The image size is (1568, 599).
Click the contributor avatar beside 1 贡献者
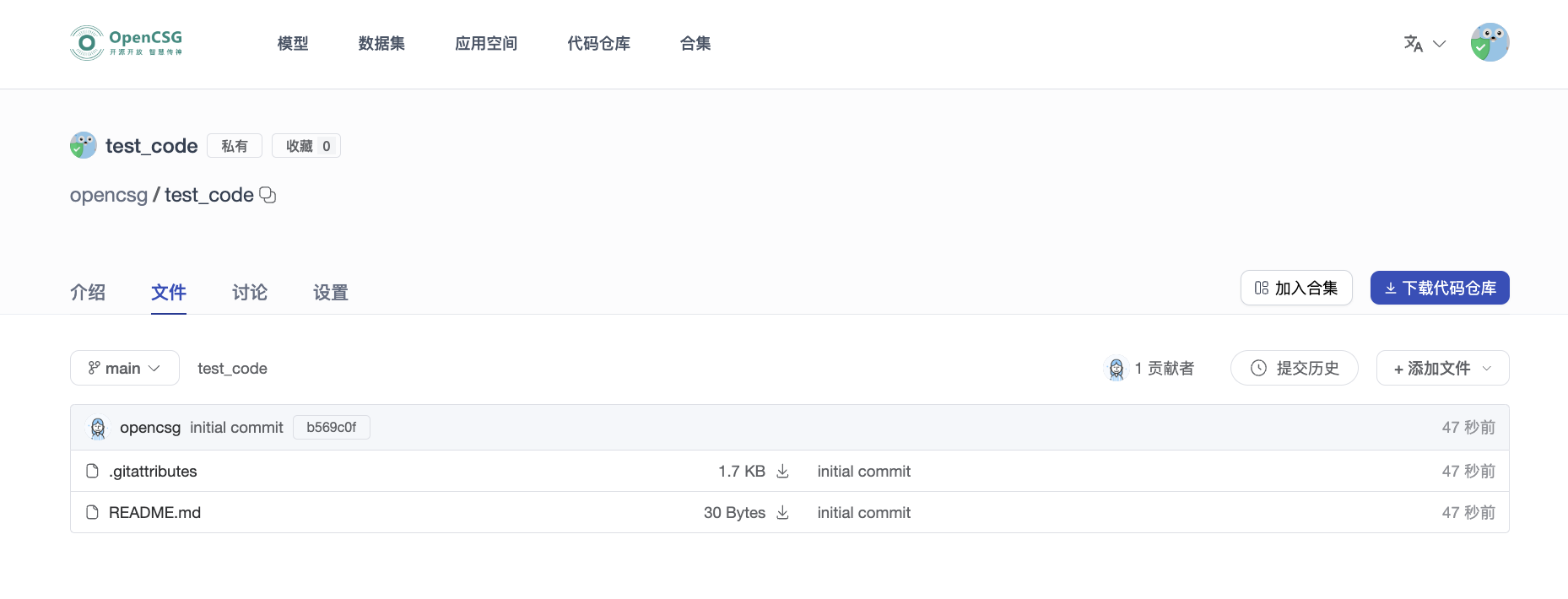pyautogui.click(x=1116, y=369)
